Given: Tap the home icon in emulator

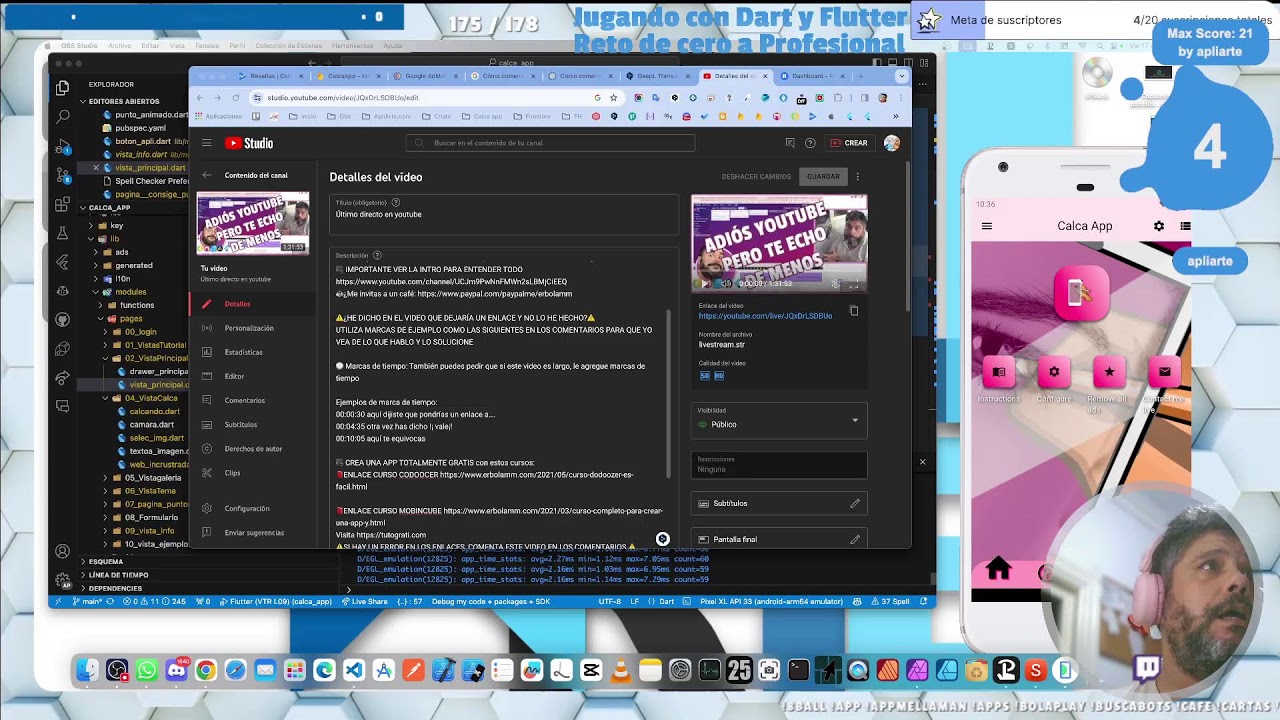Looking at the screenshot, I should tap(998, 570).
